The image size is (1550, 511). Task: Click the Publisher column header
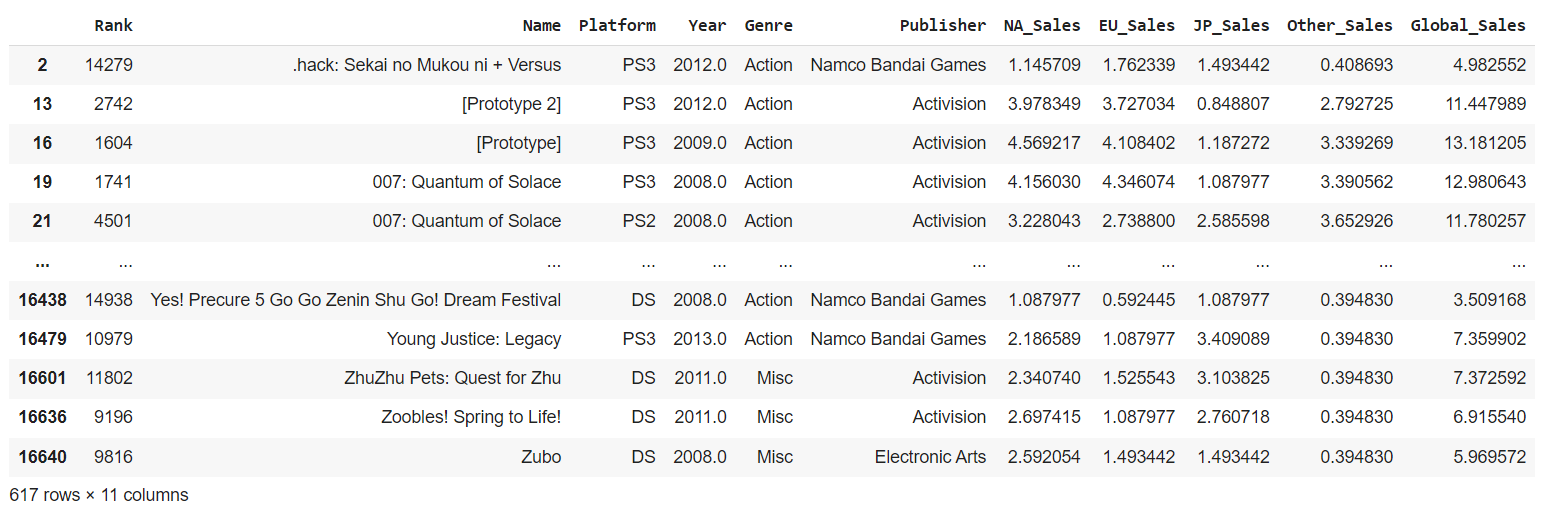(942, 25)
